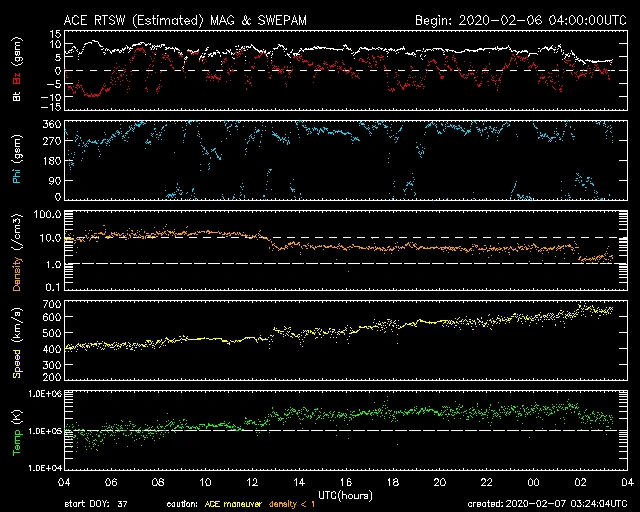This screenshot has height=512, width=640.
Task: Click the Begin 2020-02-06 04:00:00UTC timestamp
Action: [x=519, y=21]
